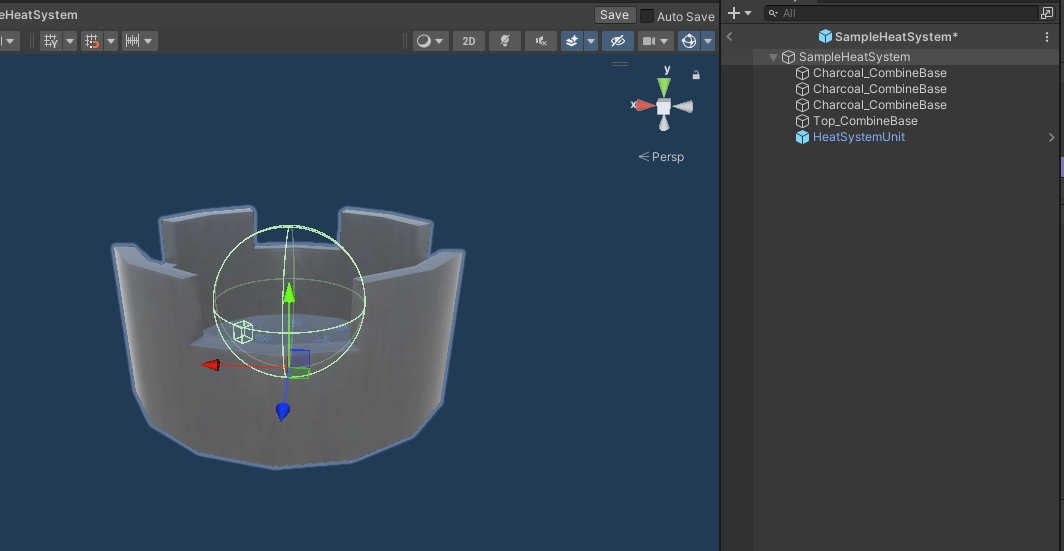This screenshot has height=551, width=1064.
Task: Go back using prefab stage left chevron
Action: click(730, 37)
